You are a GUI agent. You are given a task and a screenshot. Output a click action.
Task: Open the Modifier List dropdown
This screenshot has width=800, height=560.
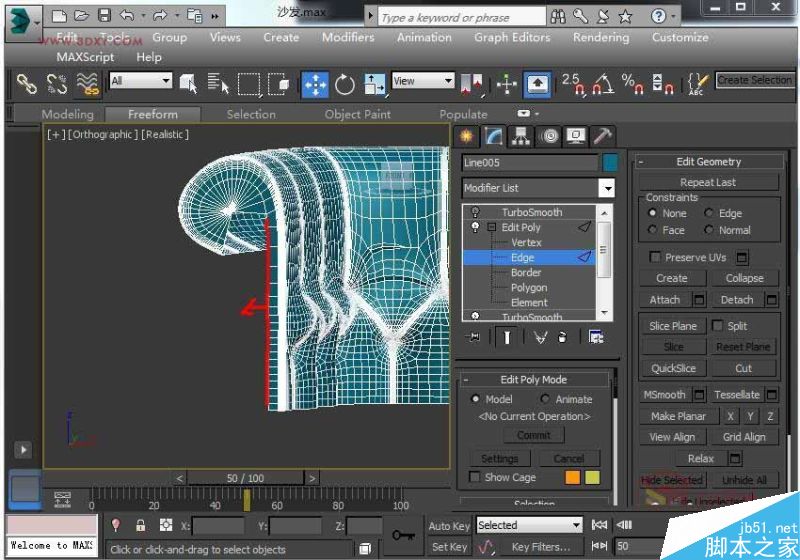(606, 188)
